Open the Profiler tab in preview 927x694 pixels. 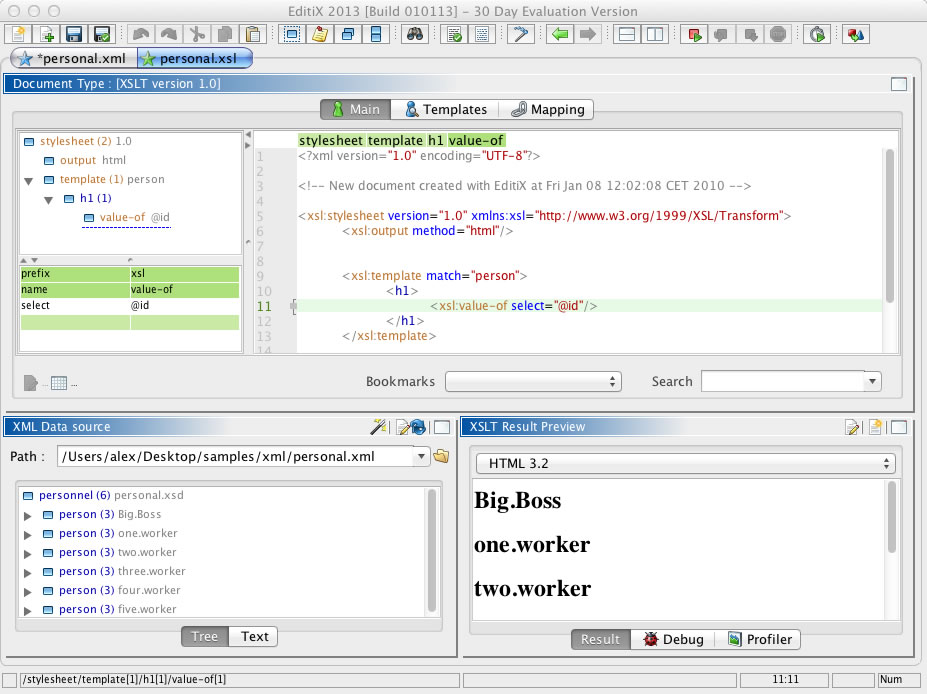[759, 639]
